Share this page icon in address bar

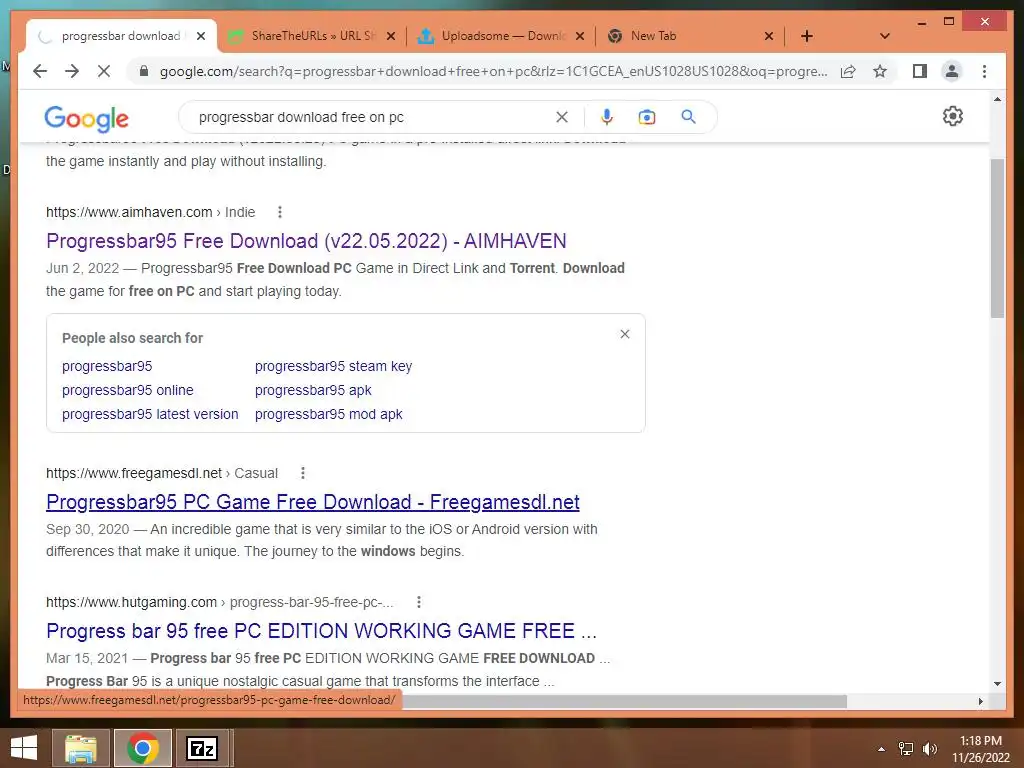848,71
